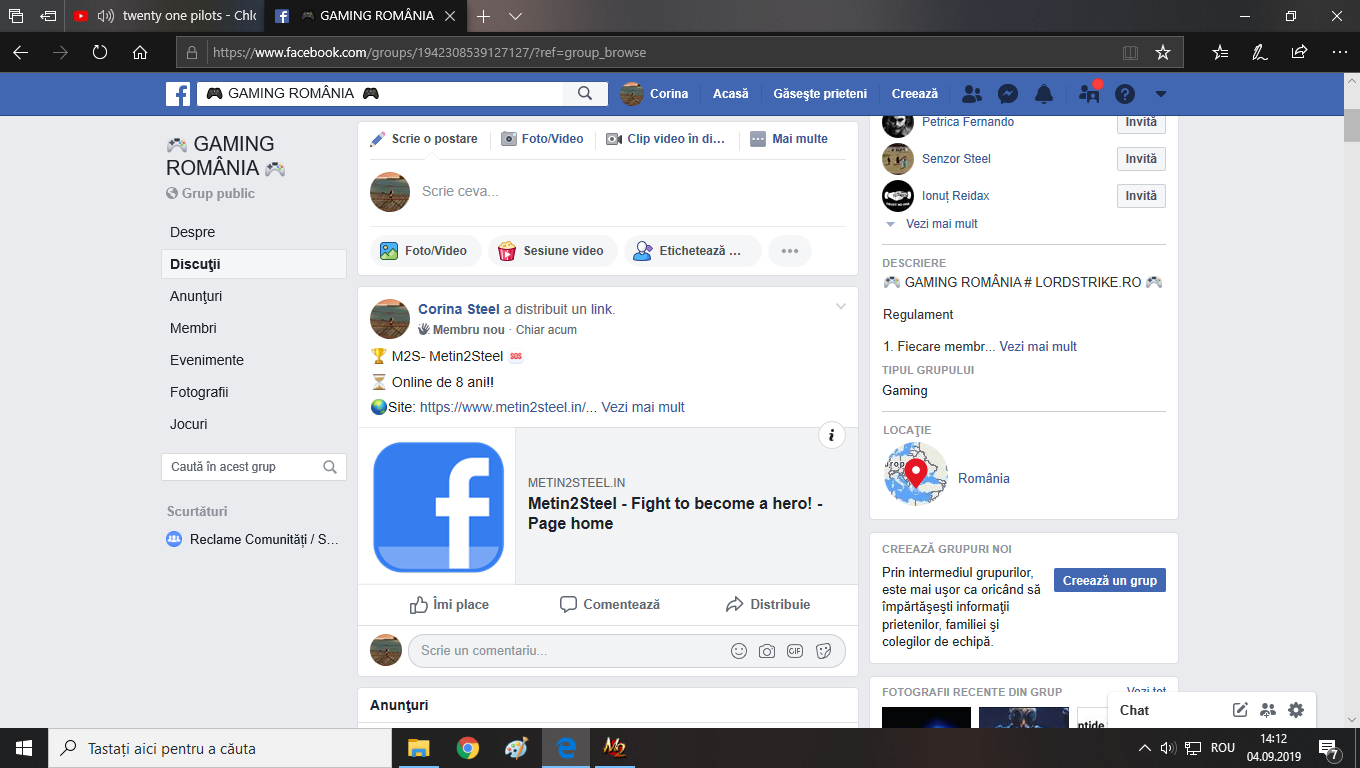The height and width of the screenshot is (768, 1360).
Task: Click Sesiune video button
Action: click(x=552, y=251)
